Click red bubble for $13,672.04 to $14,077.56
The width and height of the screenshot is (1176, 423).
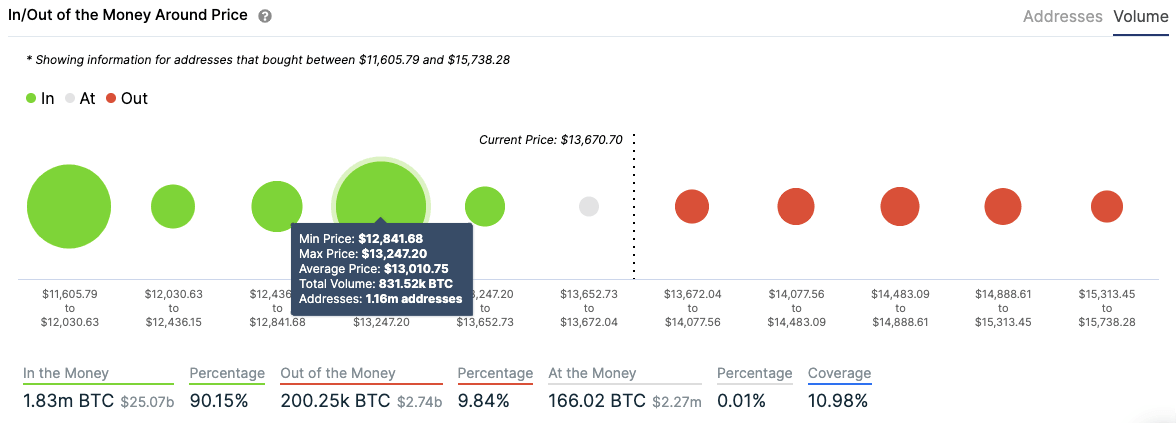point(692,207)
